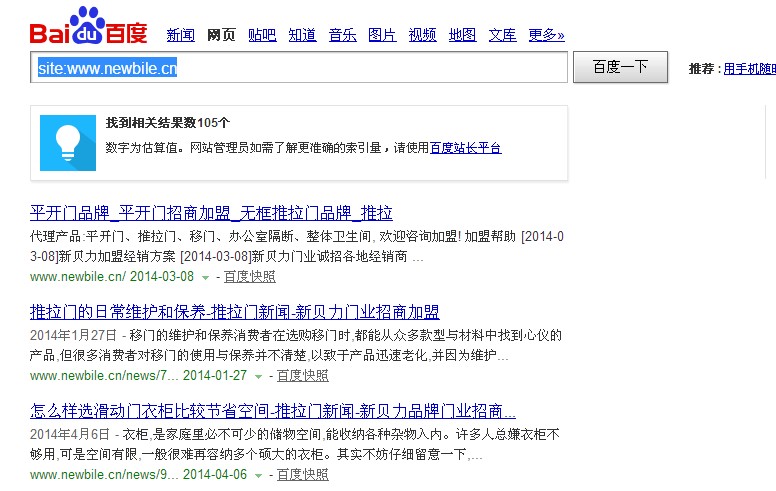Click the green URL www.newbile.cn/ 2014-03-08
Viewport: 776px width, 491px height.
112,277
